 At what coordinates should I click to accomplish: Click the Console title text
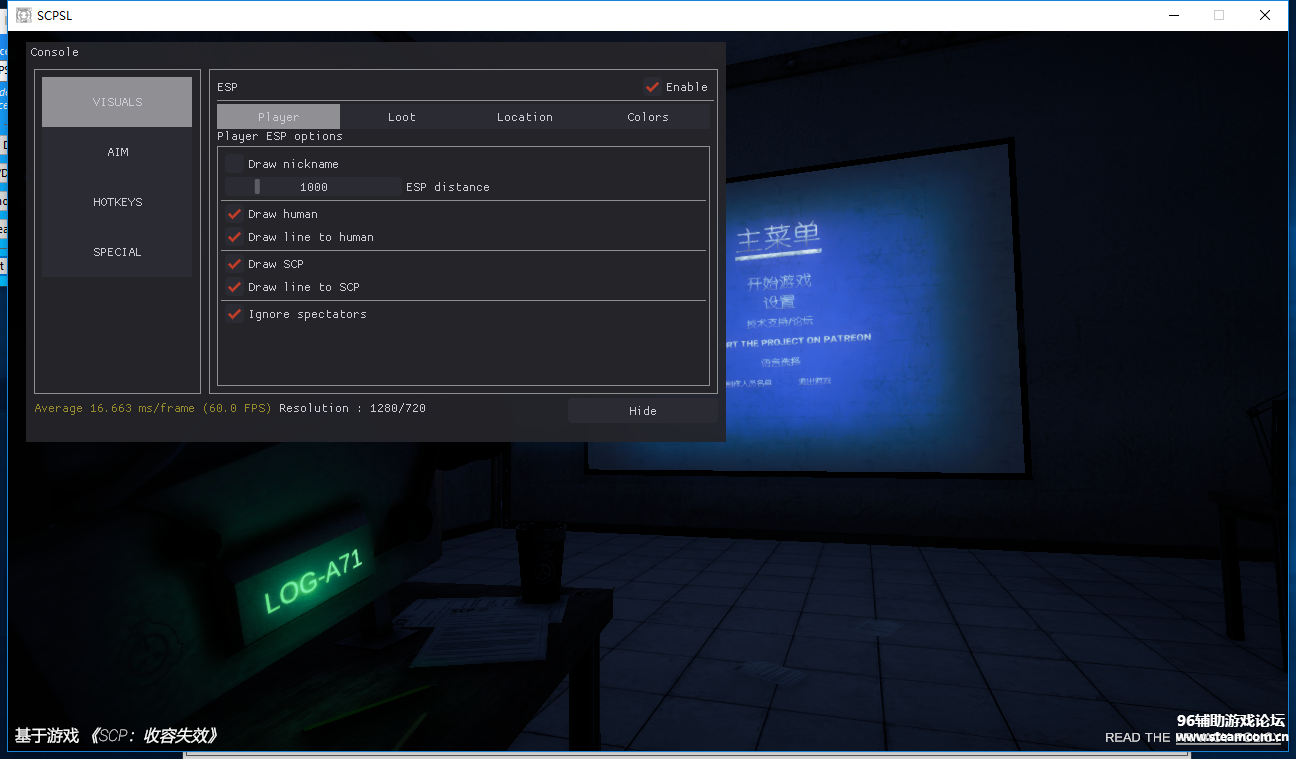click(x=54, y=52)
